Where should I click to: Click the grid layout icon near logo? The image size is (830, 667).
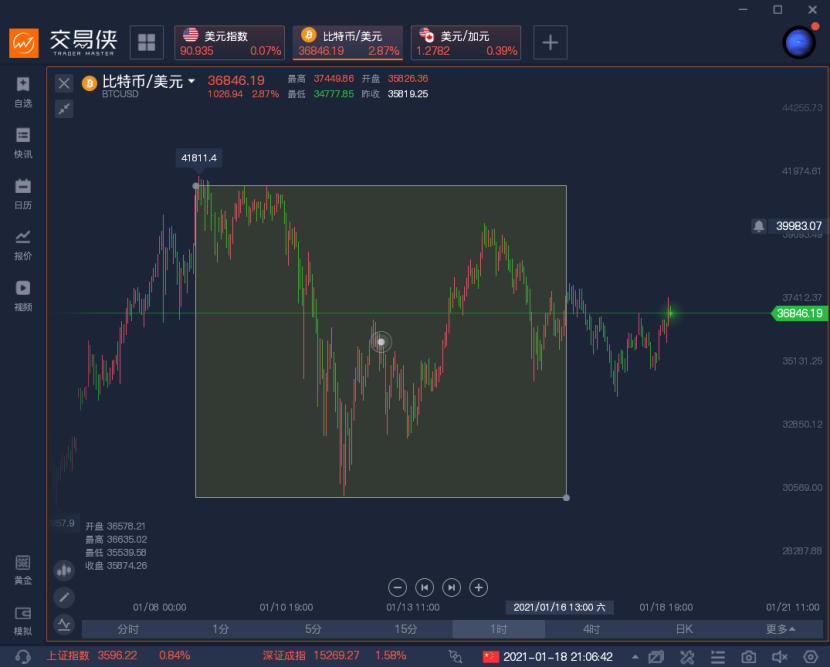click(x=147, y=42)
